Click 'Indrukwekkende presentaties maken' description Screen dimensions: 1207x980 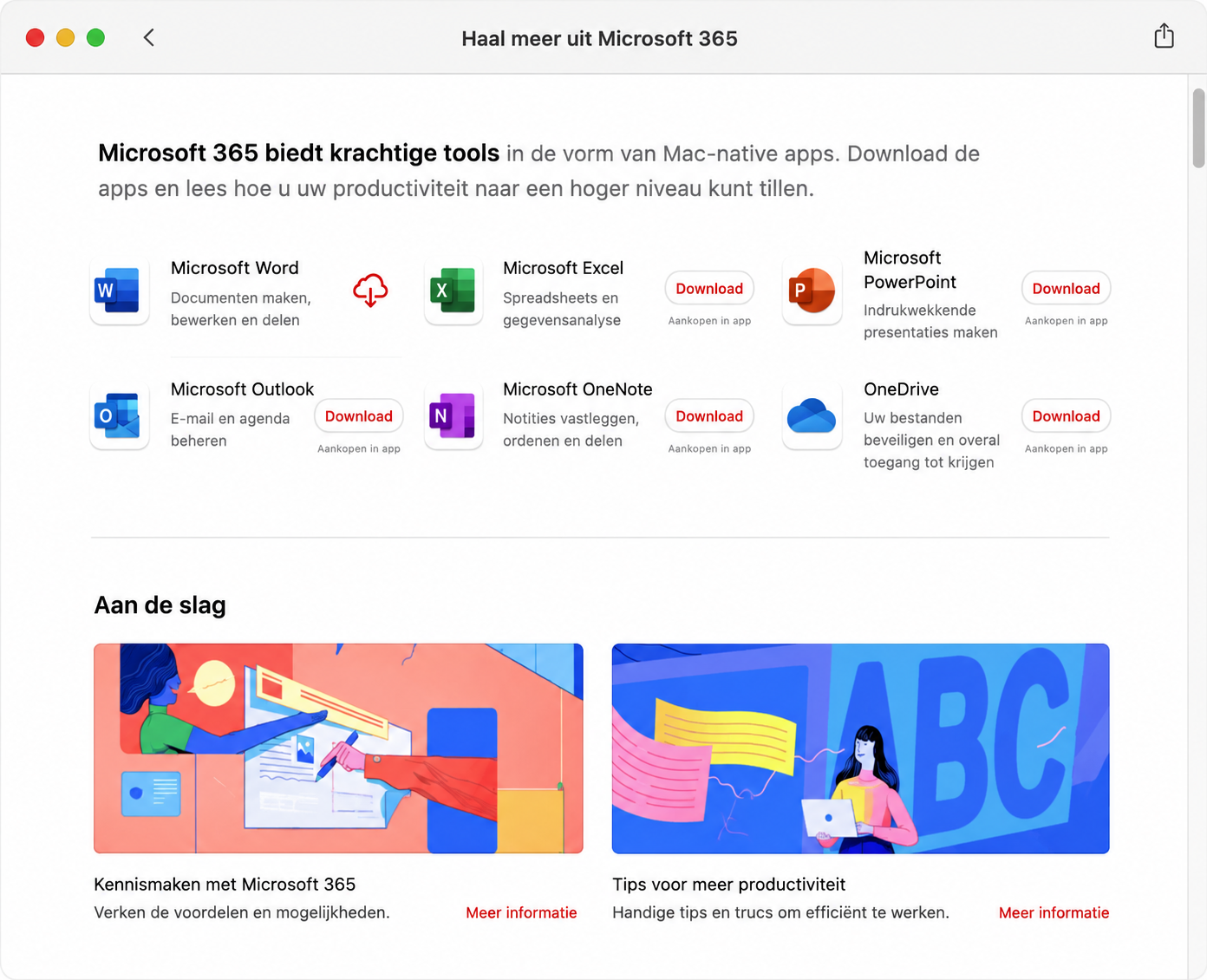tap(930, 321)
